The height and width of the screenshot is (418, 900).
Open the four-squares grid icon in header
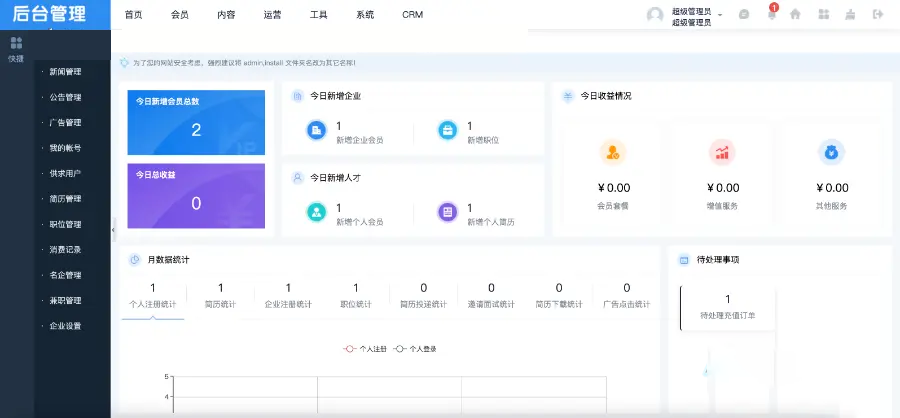coord(823,15)
